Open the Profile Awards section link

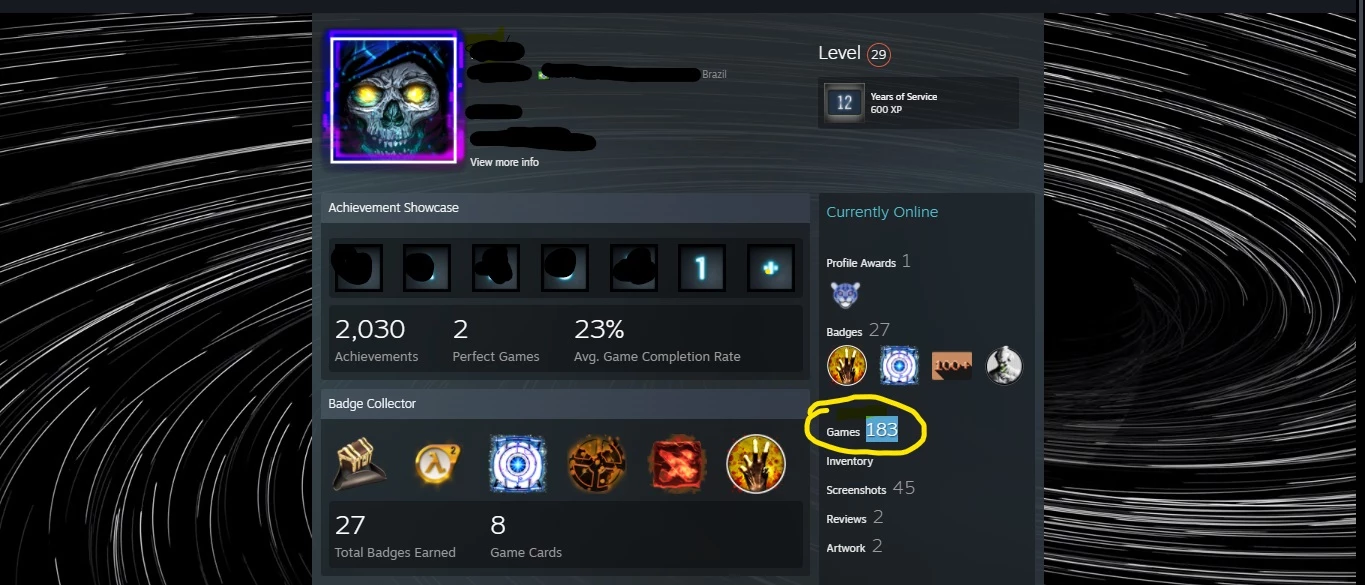[869, 262]
